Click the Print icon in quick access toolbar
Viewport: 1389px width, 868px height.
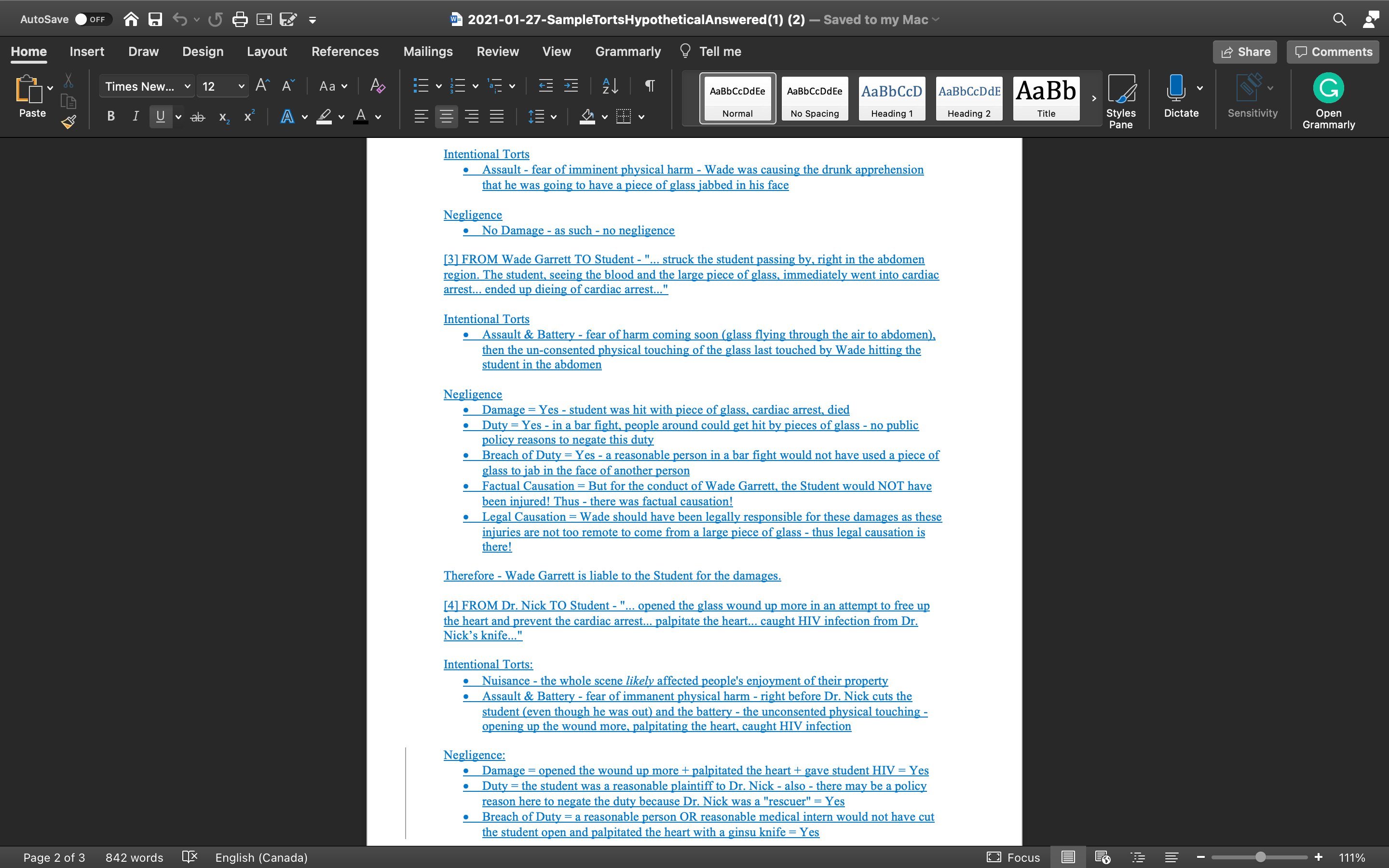tap(240, 19)
